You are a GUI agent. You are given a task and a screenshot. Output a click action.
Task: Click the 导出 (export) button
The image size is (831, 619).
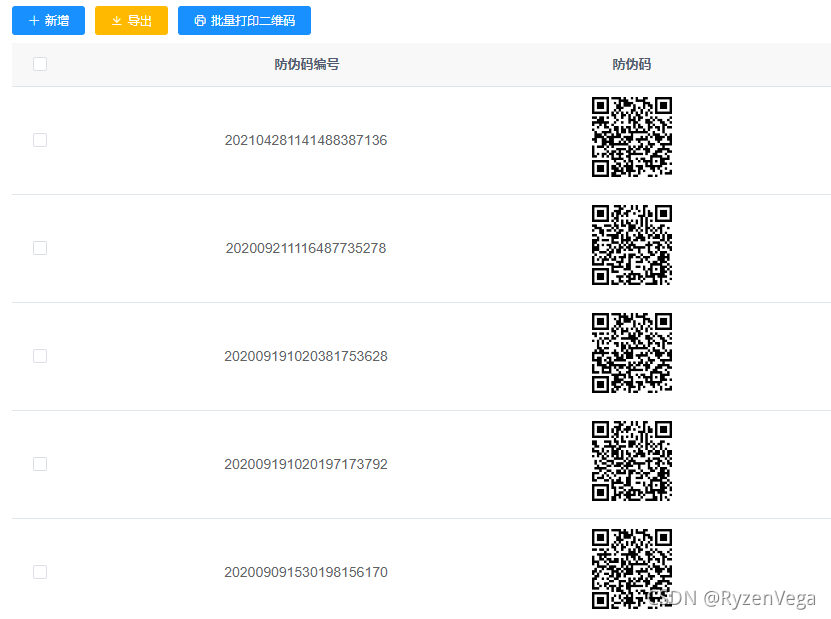tap(131, 21)
